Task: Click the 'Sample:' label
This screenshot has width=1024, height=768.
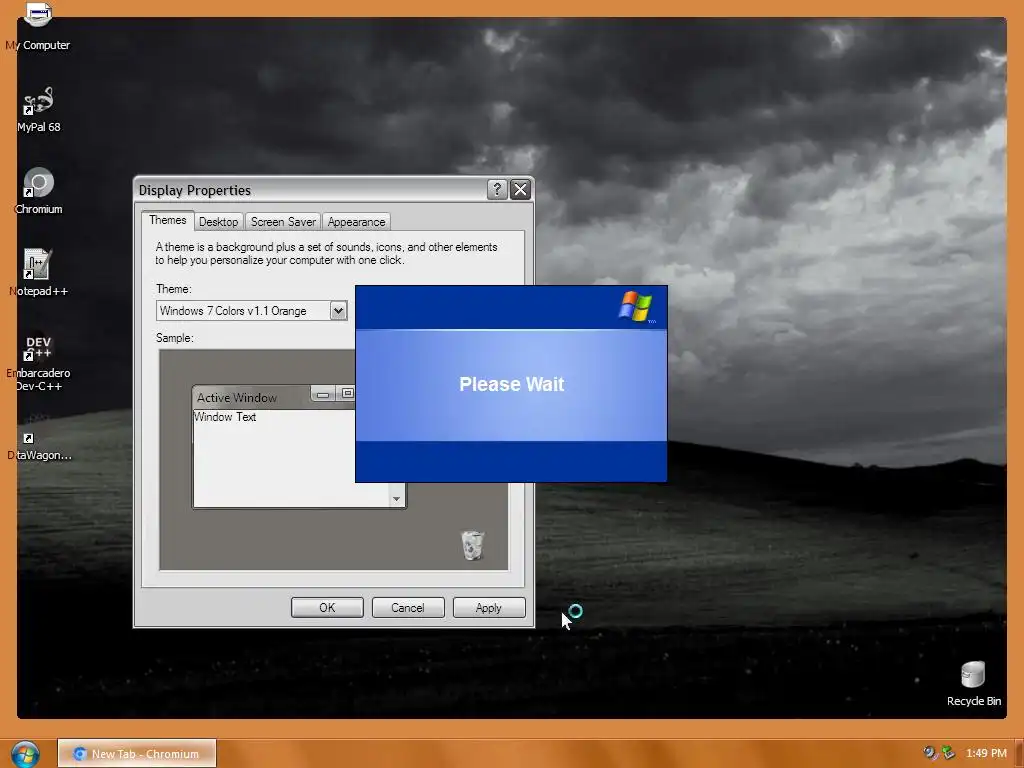Action: click(x=174, y=338)
